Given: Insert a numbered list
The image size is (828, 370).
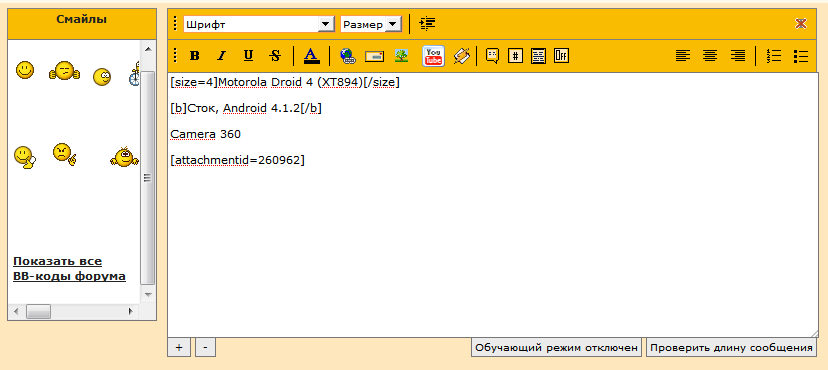Looking at the screenshot, I should tap(774, 55).
